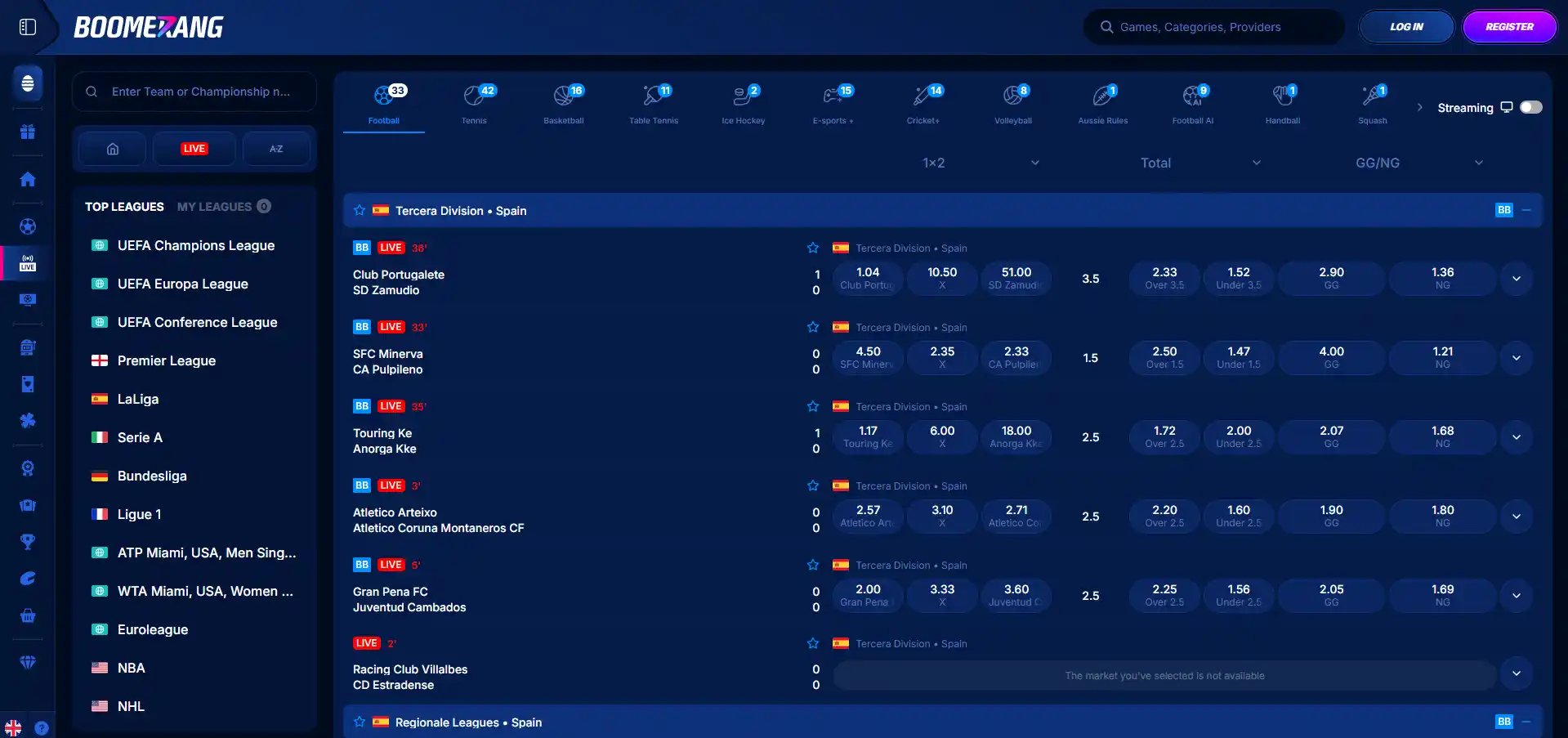Viewport: 1568px width, 738px height.
Task: Open the playing card casino sidebar icon
Action: (x=28, y=384)
